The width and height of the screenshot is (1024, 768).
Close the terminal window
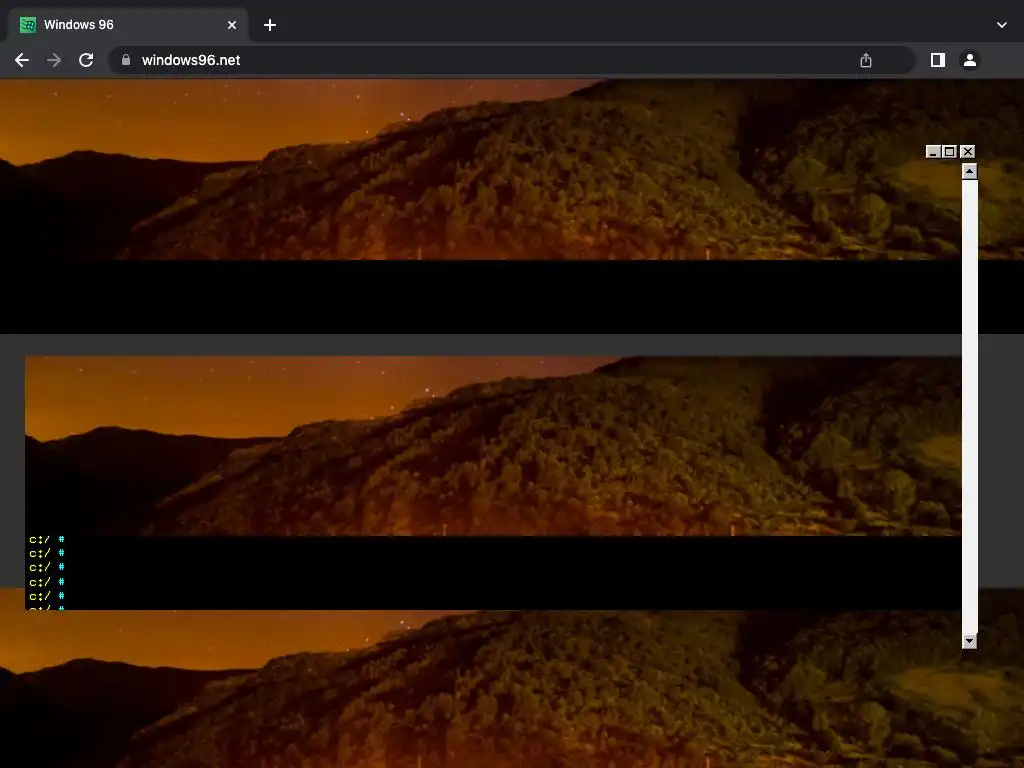click(x=968, y=152)
